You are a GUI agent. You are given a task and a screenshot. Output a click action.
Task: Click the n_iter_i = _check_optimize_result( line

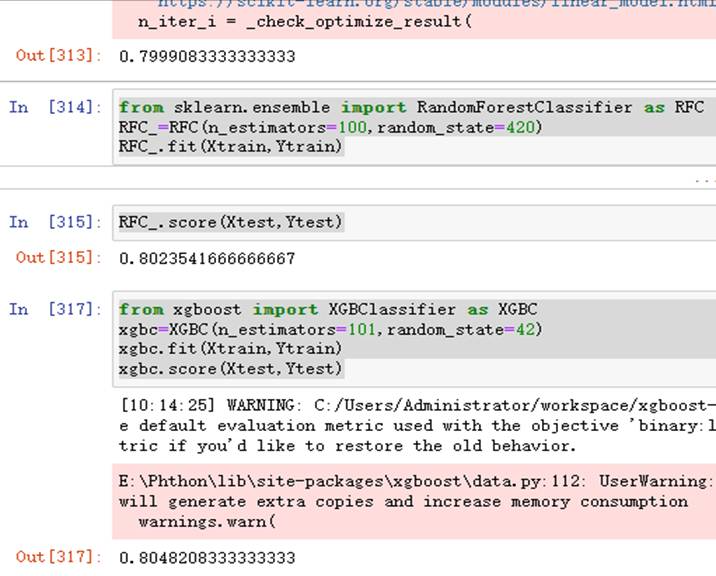tap(305, 22)
